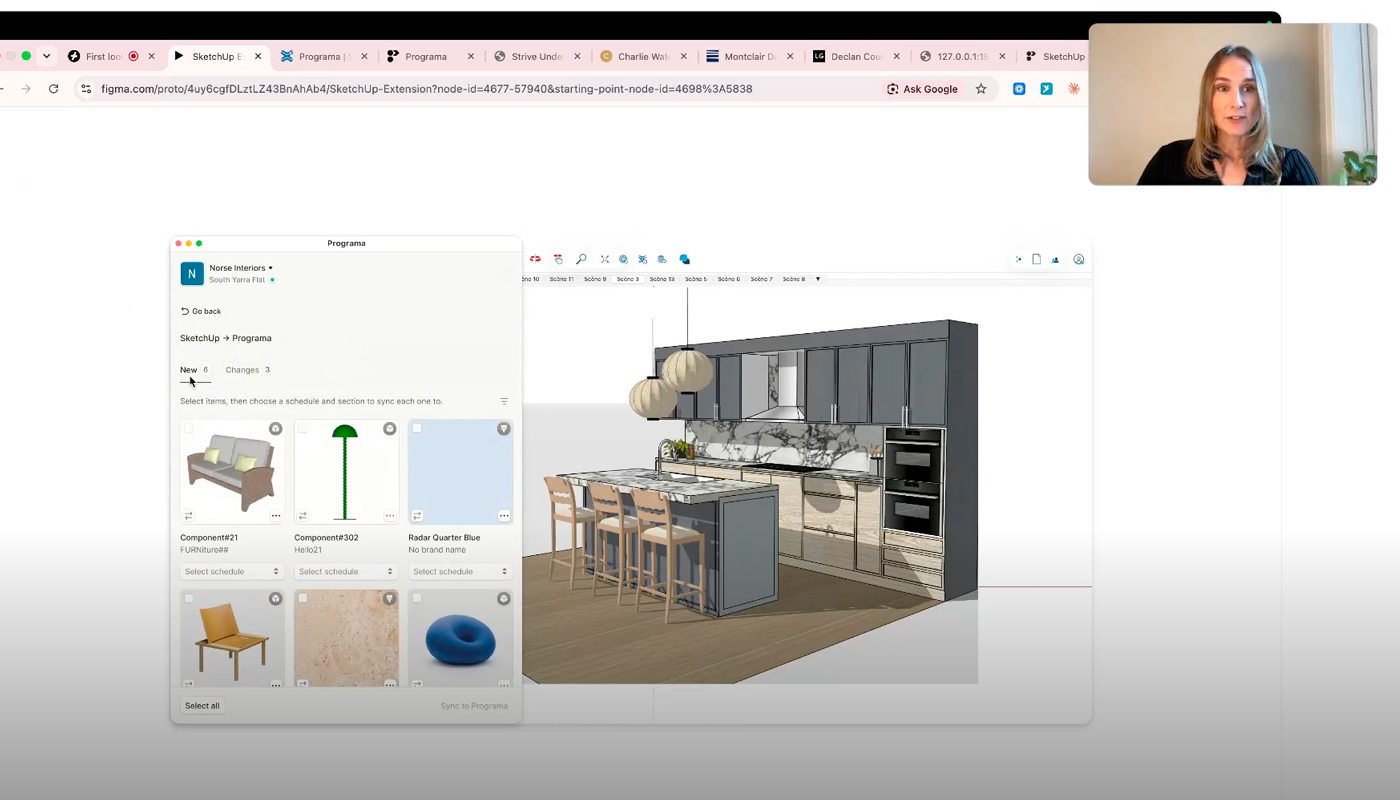Click the blue pouf thumbnail
Viewport: 1400px width, 800px height.
coord(460,639)
